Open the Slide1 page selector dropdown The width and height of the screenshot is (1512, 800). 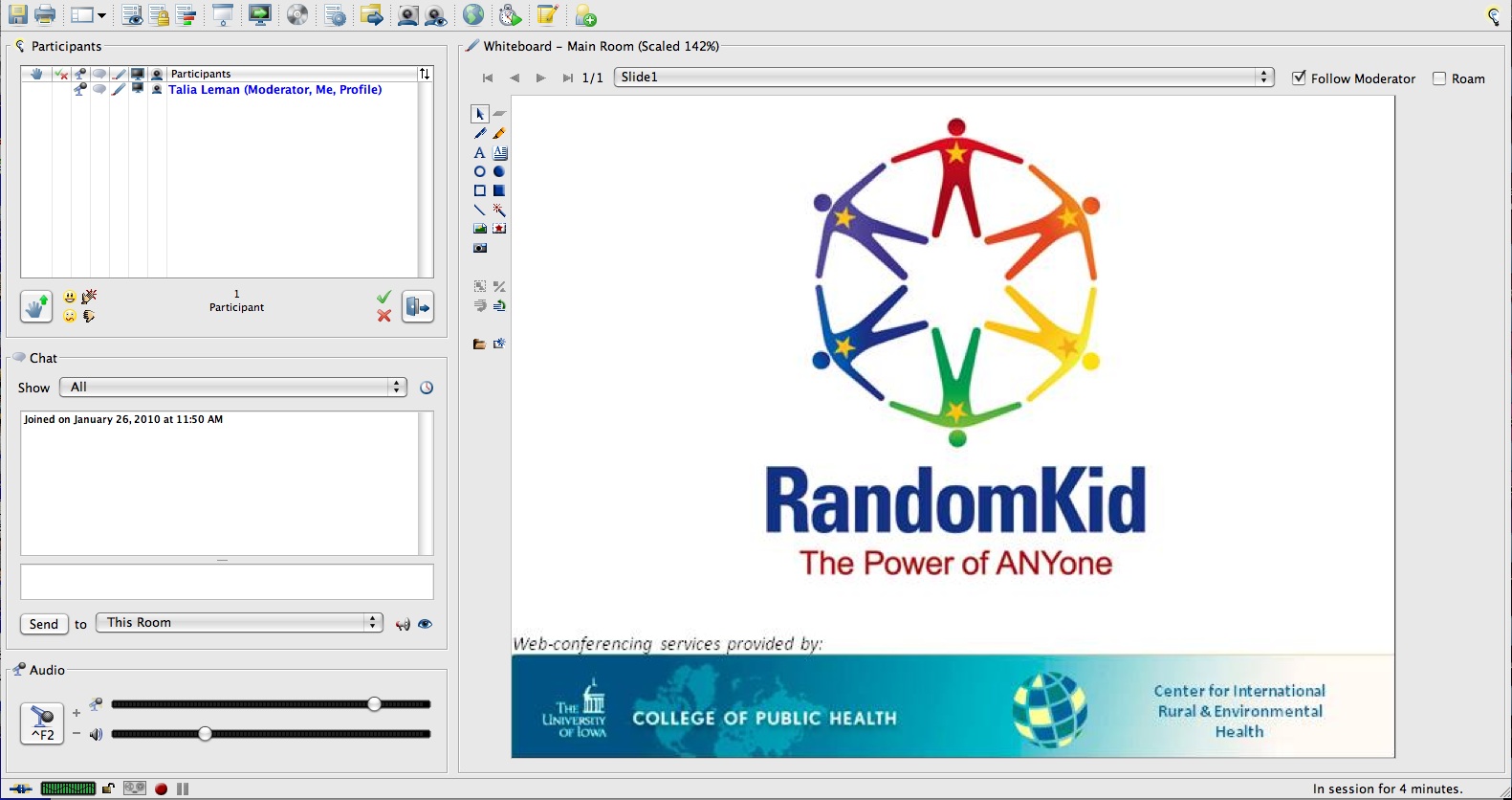(x=944, y=78)
